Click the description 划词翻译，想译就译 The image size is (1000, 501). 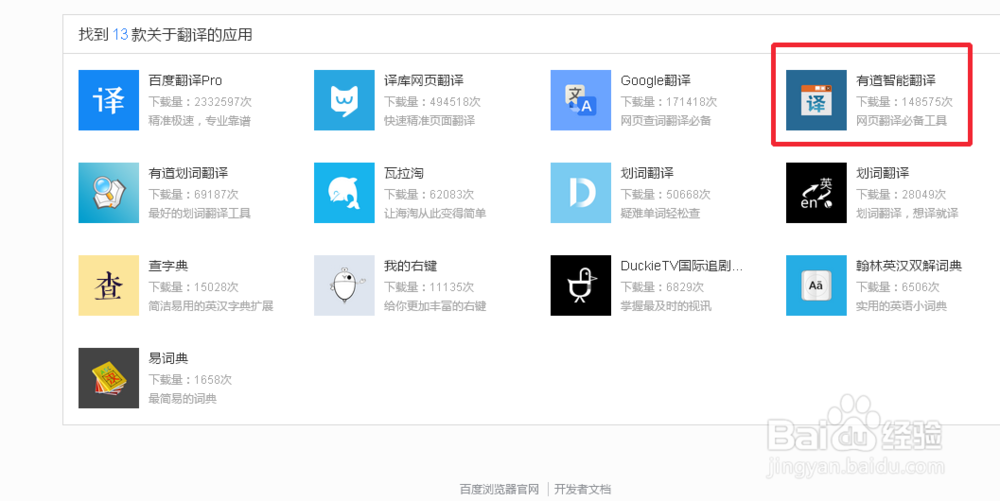click(907, 213)
